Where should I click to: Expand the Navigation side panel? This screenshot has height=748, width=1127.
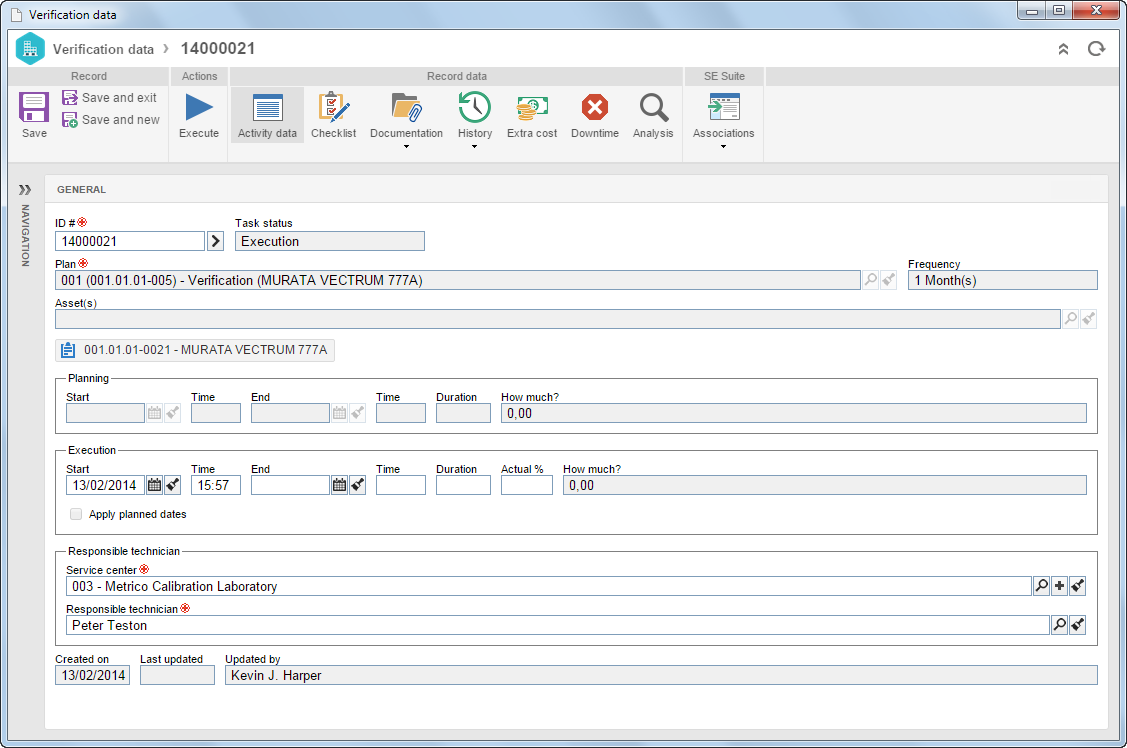click(x=25, y=190)
